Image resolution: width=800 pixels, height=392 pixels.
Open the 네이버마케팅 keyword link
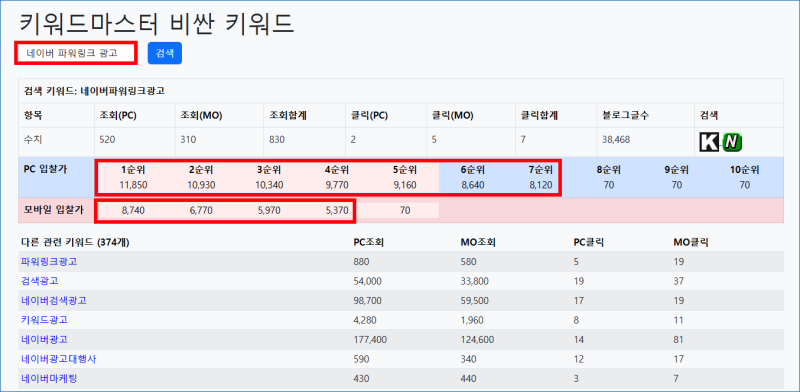click(49, 379)
